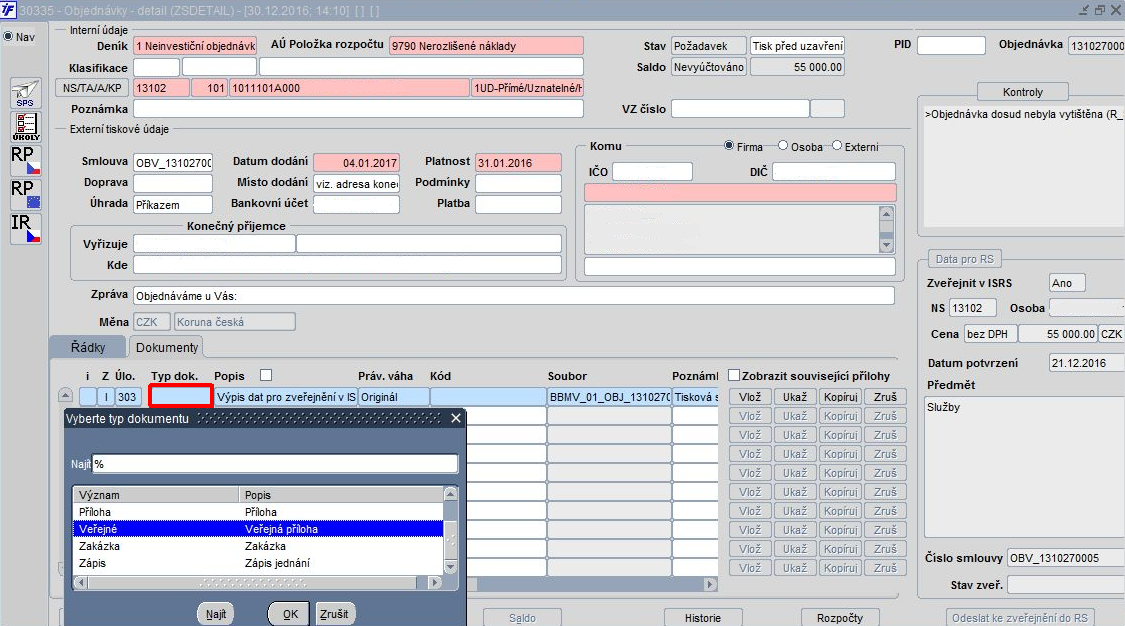The width and height of the screenshot is (1125, 626).
Task: Click Zveřejnit v ISRS value Ano
Action: 1067,283
